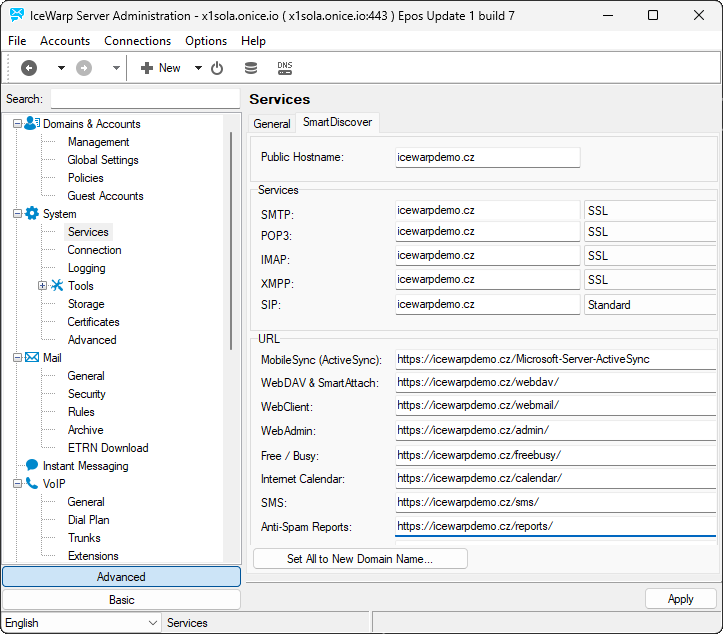Select the SmartDiscover tab
This screenshot has height=634, width=723.
click(x=338, y=122)
